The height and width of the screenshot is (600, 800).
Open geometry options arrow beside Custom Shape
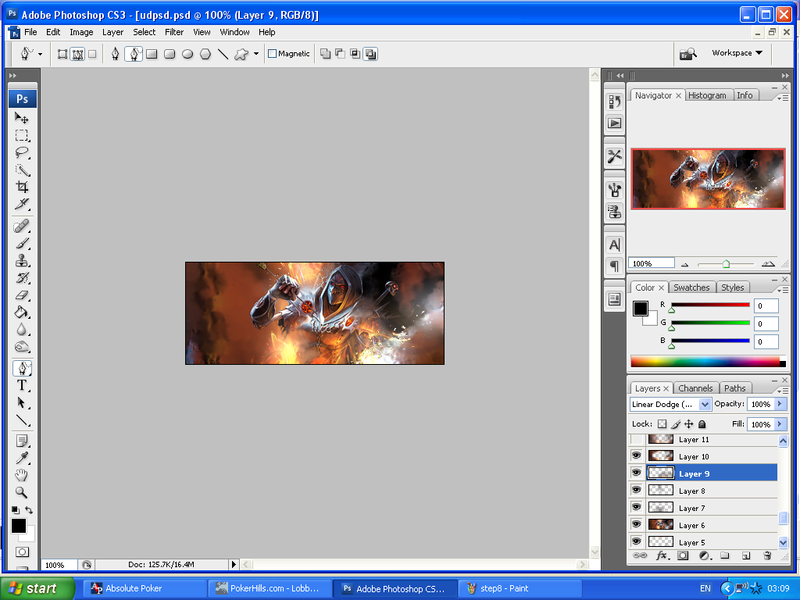coord(256,54)
